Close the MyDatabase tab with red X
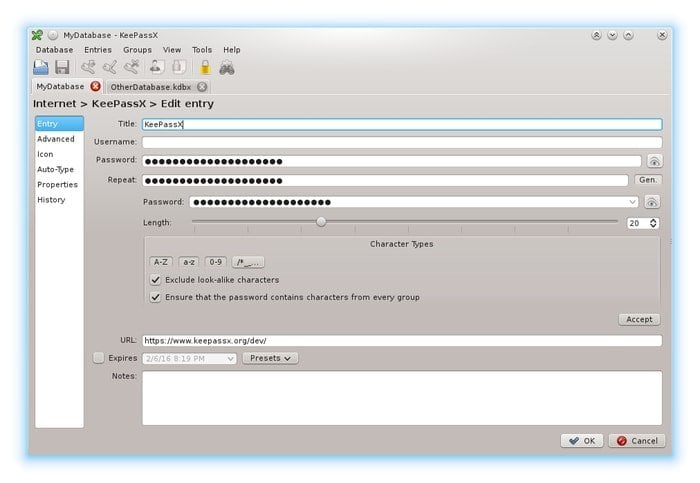700x483 pixels. click(x=95, y=86)
